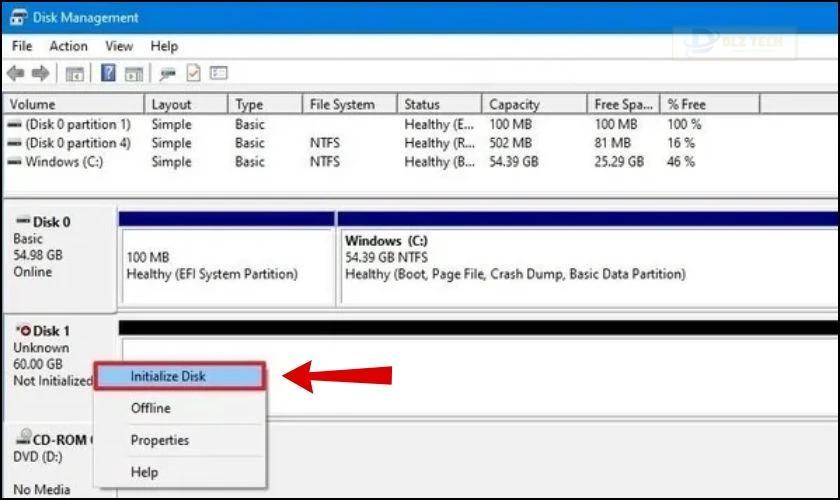This screenshot has height=500, width=840.
Task: Open the File menu
Action: point(22,46)
